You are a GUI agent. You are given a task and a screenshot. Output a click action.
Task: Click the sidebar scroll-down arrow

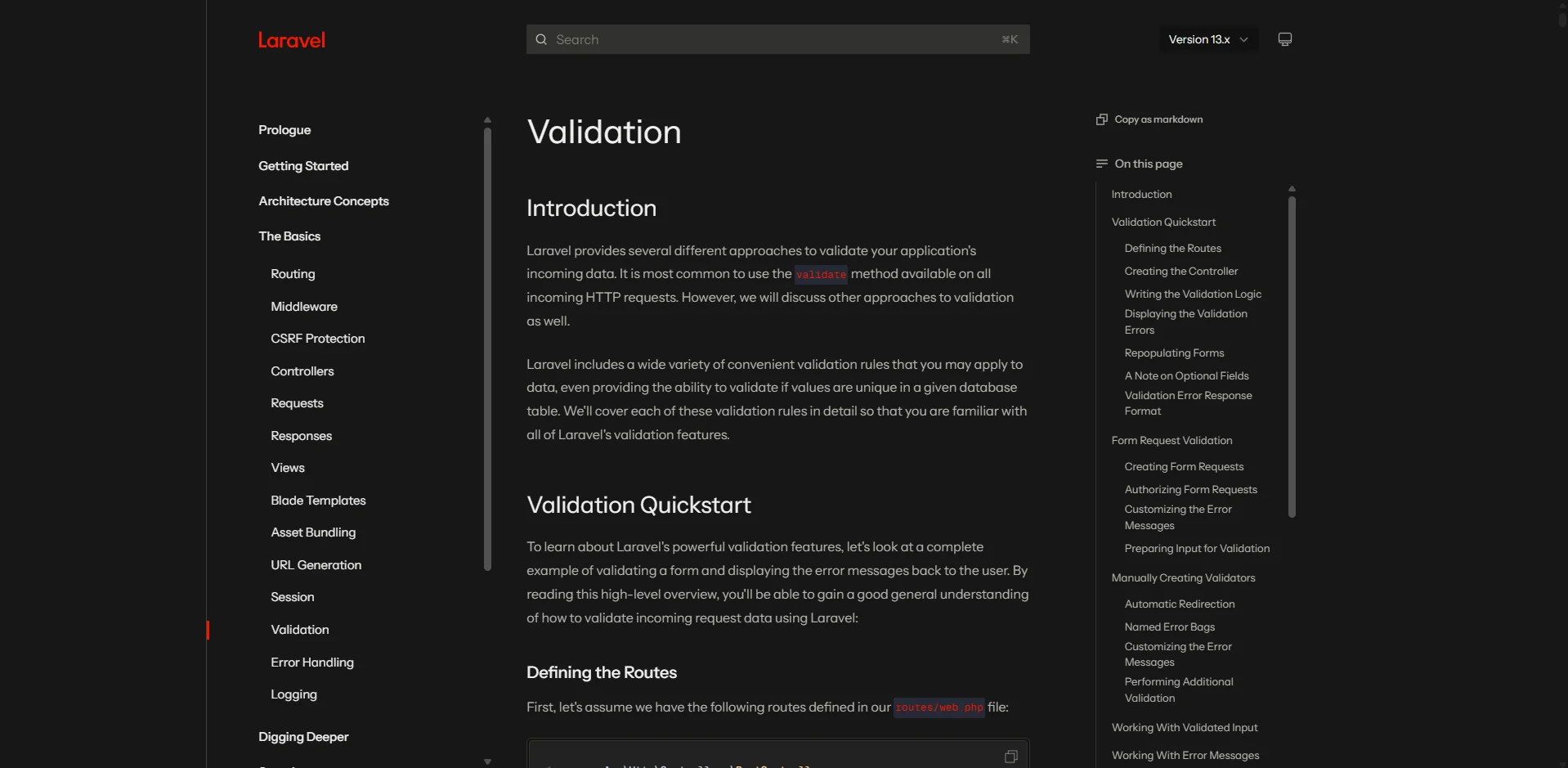(487, 761)
